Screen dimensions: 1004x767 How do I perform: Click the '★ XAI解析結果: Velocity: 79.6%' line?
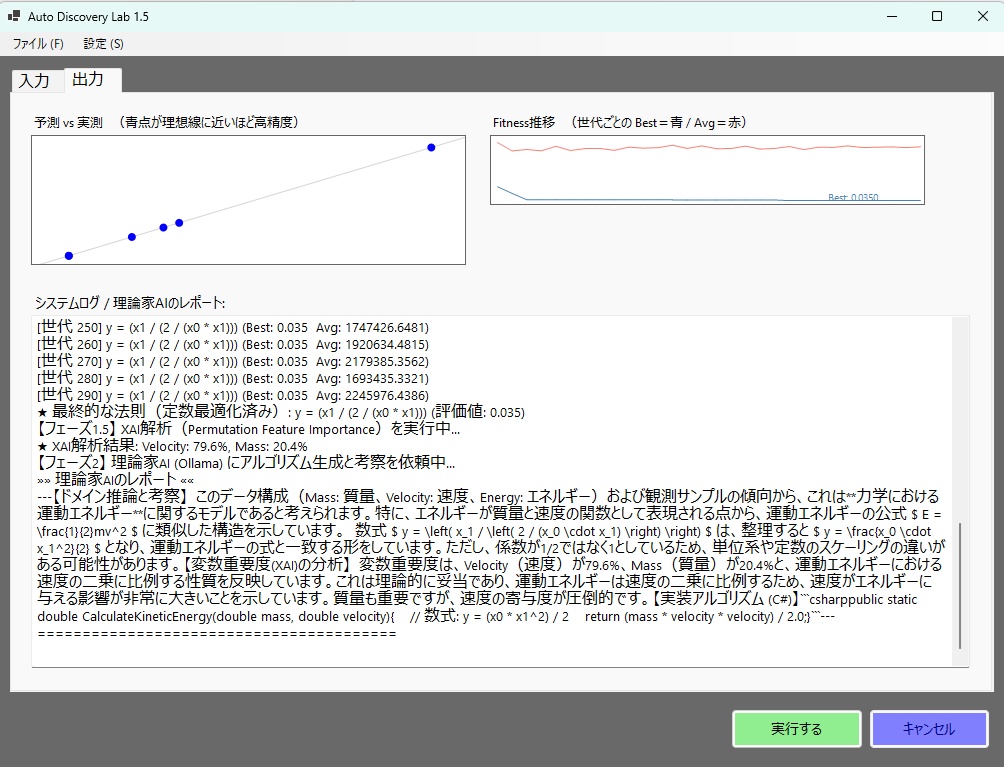[172, 446]
